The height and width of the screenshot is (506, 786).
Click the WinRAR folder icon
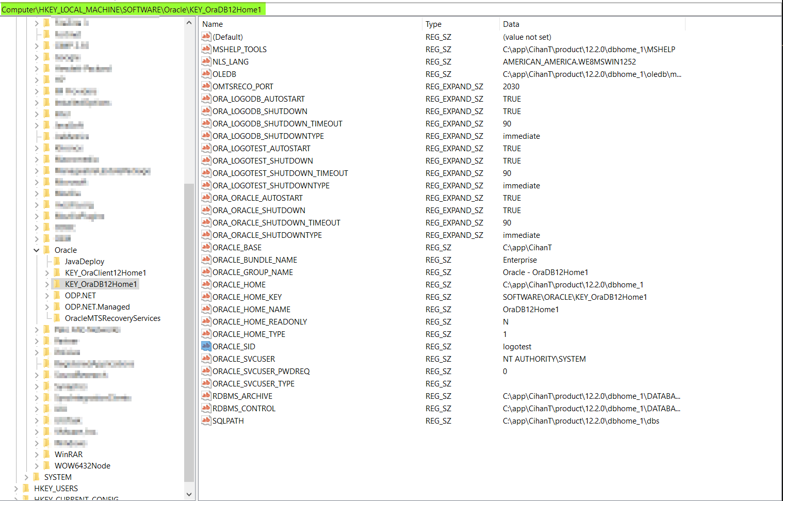[47, 454]
